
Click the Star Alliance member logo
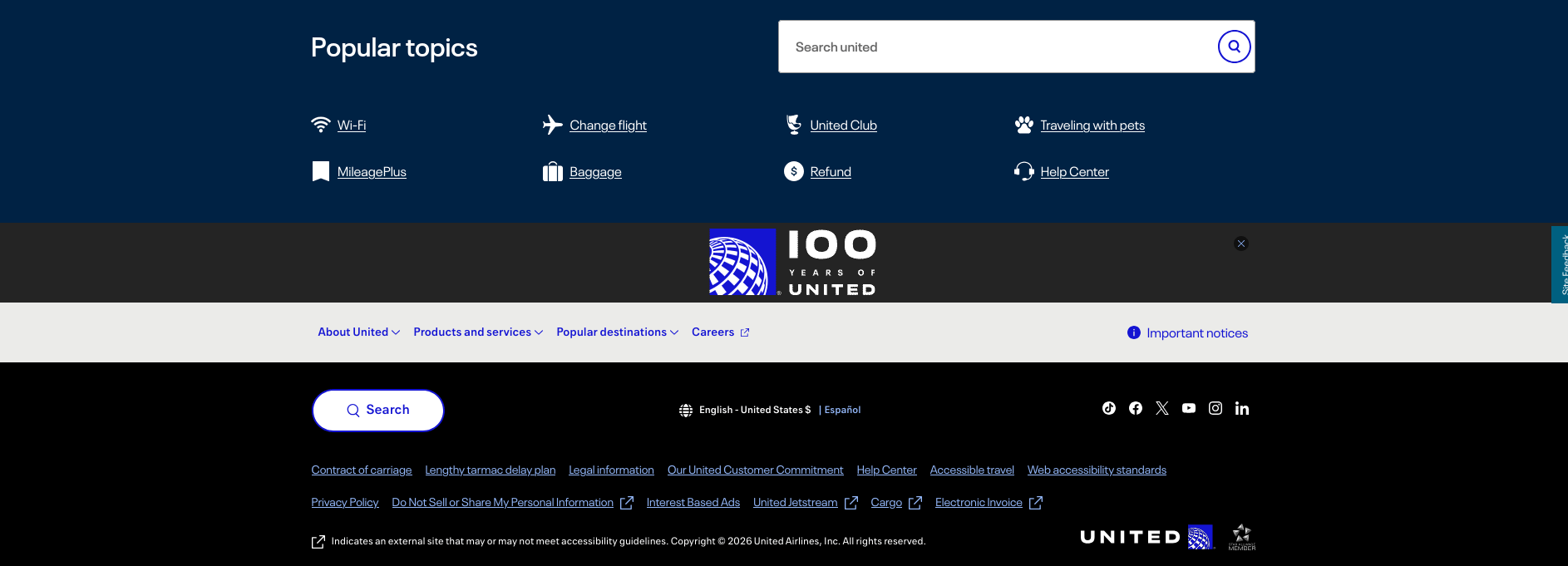(1241, 537)
